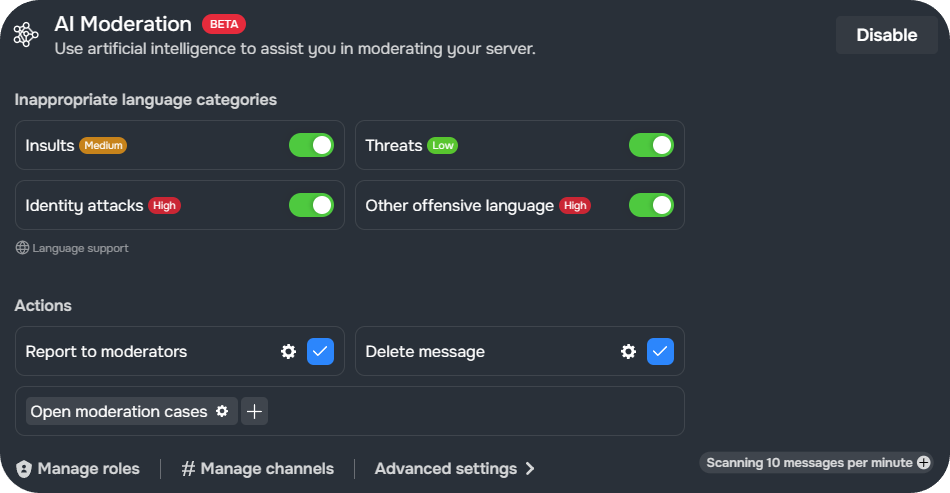950x493 pixels.
Task: Open settings gear for Delete message
Action: [x=628, y=351]
